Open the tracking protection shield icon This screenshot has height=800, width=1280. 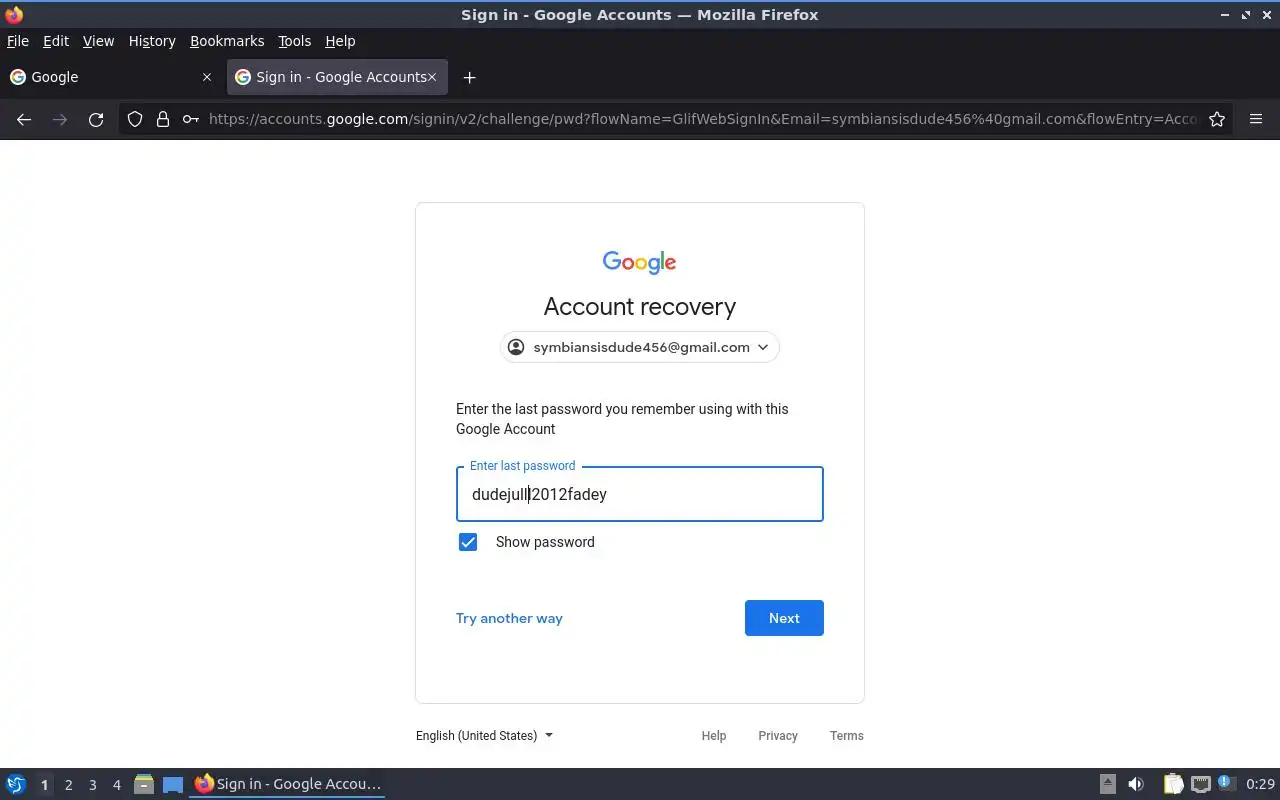coord(135,119)
